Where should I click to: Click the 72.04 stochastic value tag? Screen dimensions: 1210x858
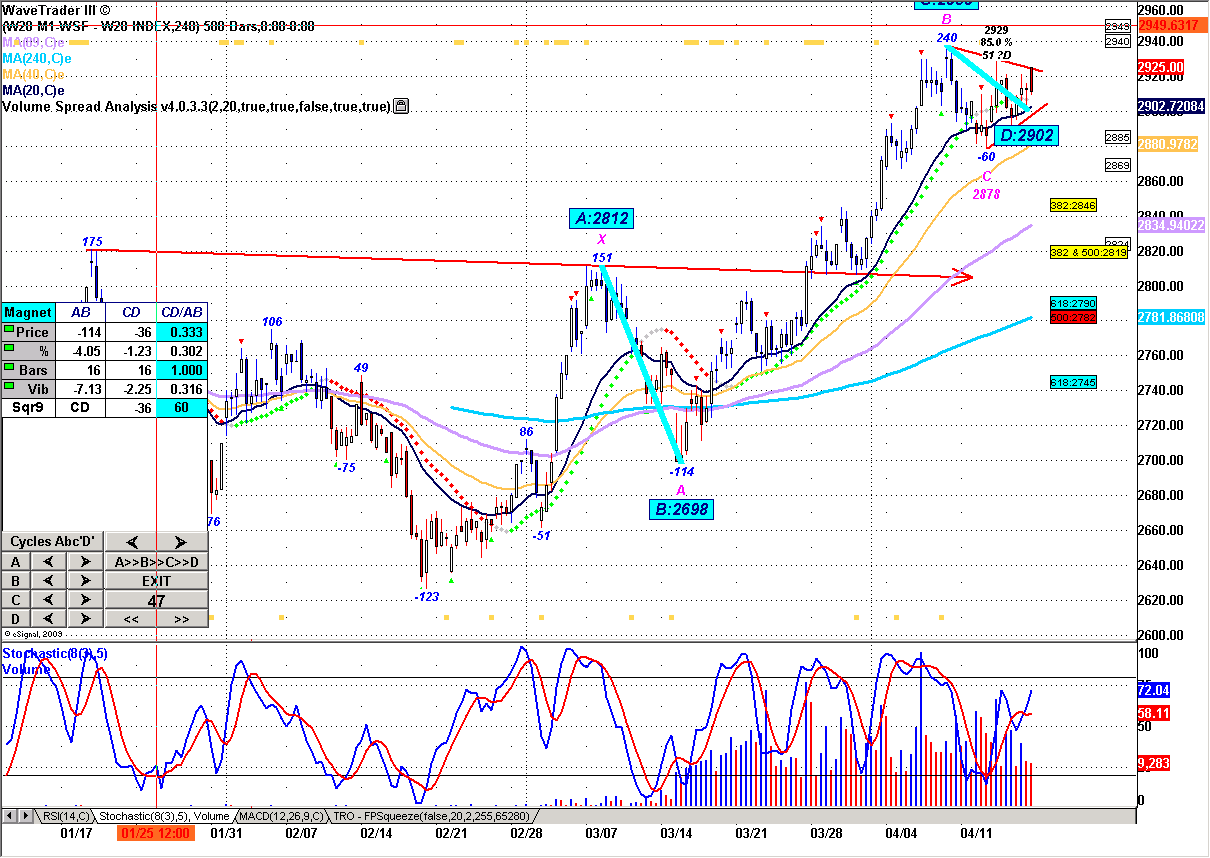[1154, 691]
